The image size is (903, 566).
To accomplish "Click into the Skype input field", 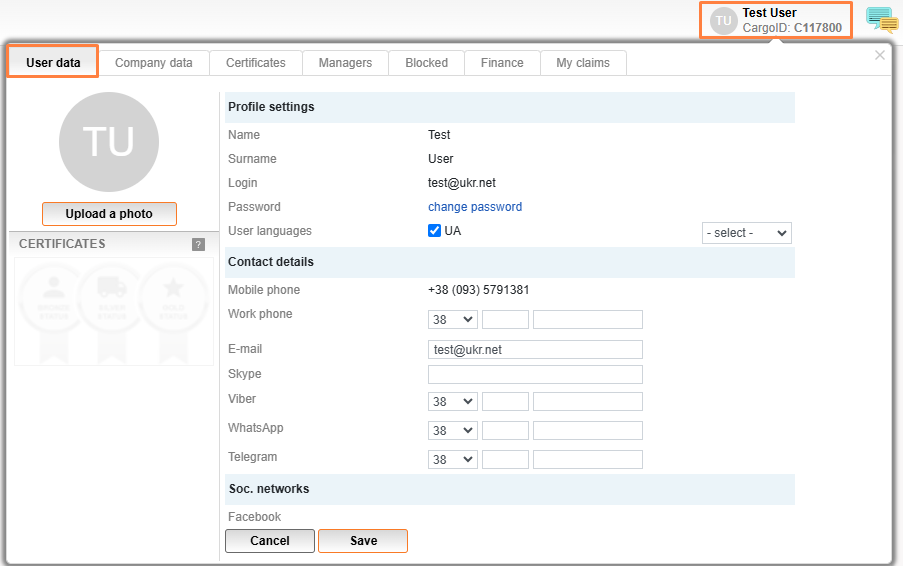I will coord(535,375).
